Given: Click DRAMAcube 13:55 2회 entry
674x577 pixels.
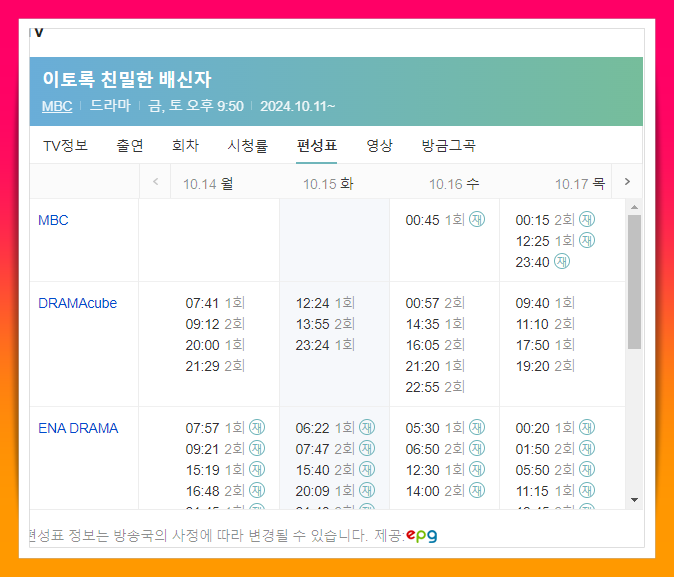Looking at the screenshot, I should [x=325, y=324].
